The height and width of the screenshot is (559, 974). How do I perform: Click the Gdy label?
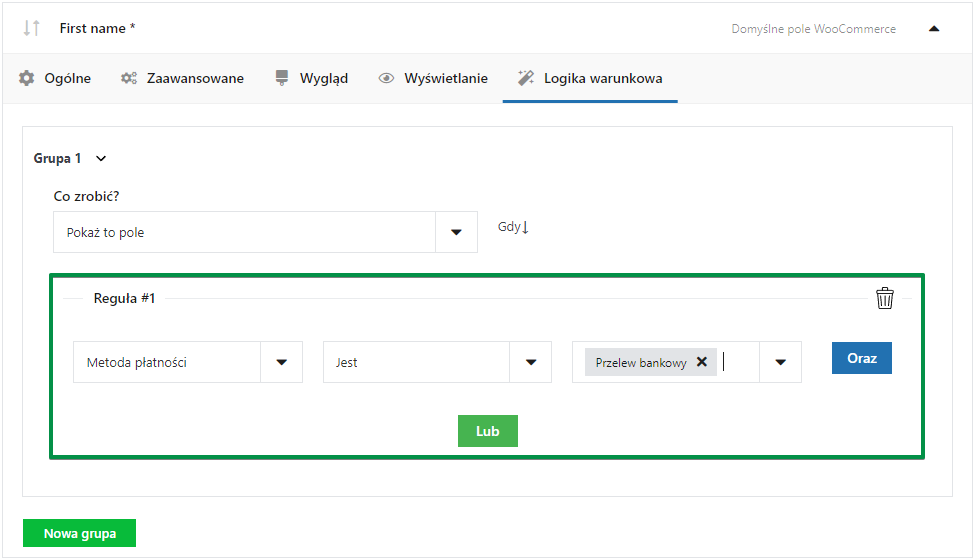tap(513, 227)
